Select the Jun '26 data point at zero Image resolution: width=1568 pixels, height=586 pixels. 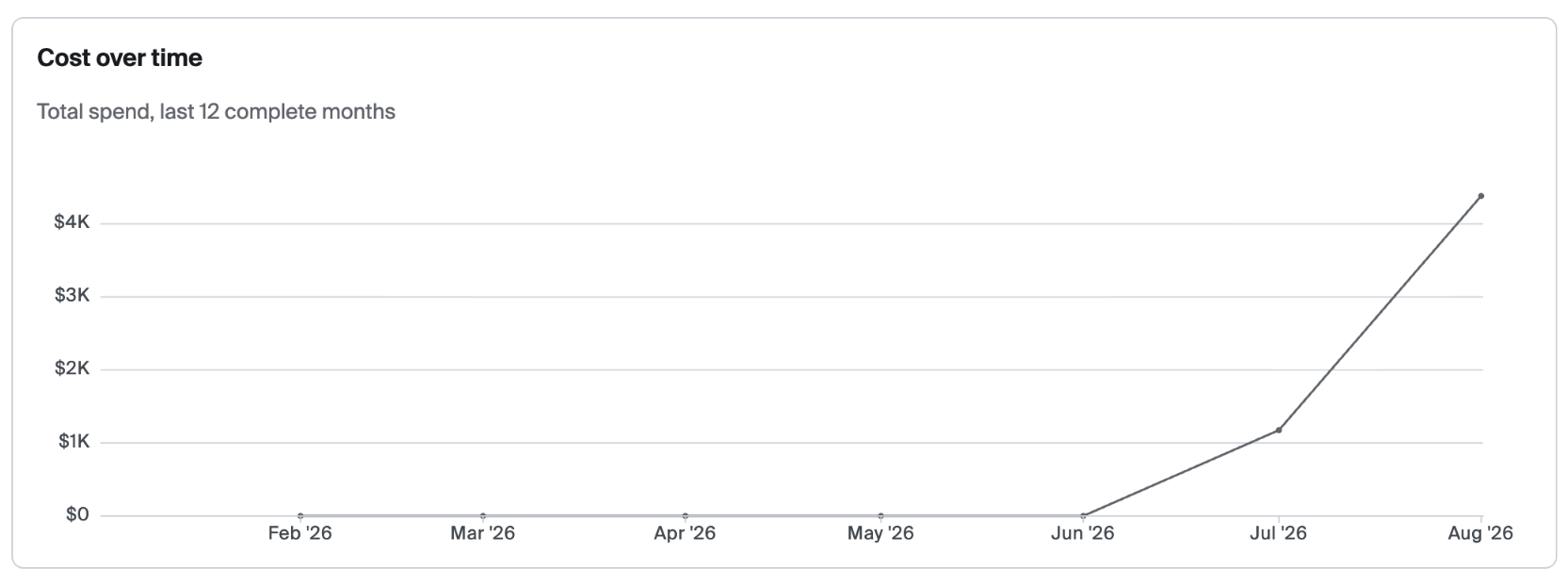(1083, 515)
